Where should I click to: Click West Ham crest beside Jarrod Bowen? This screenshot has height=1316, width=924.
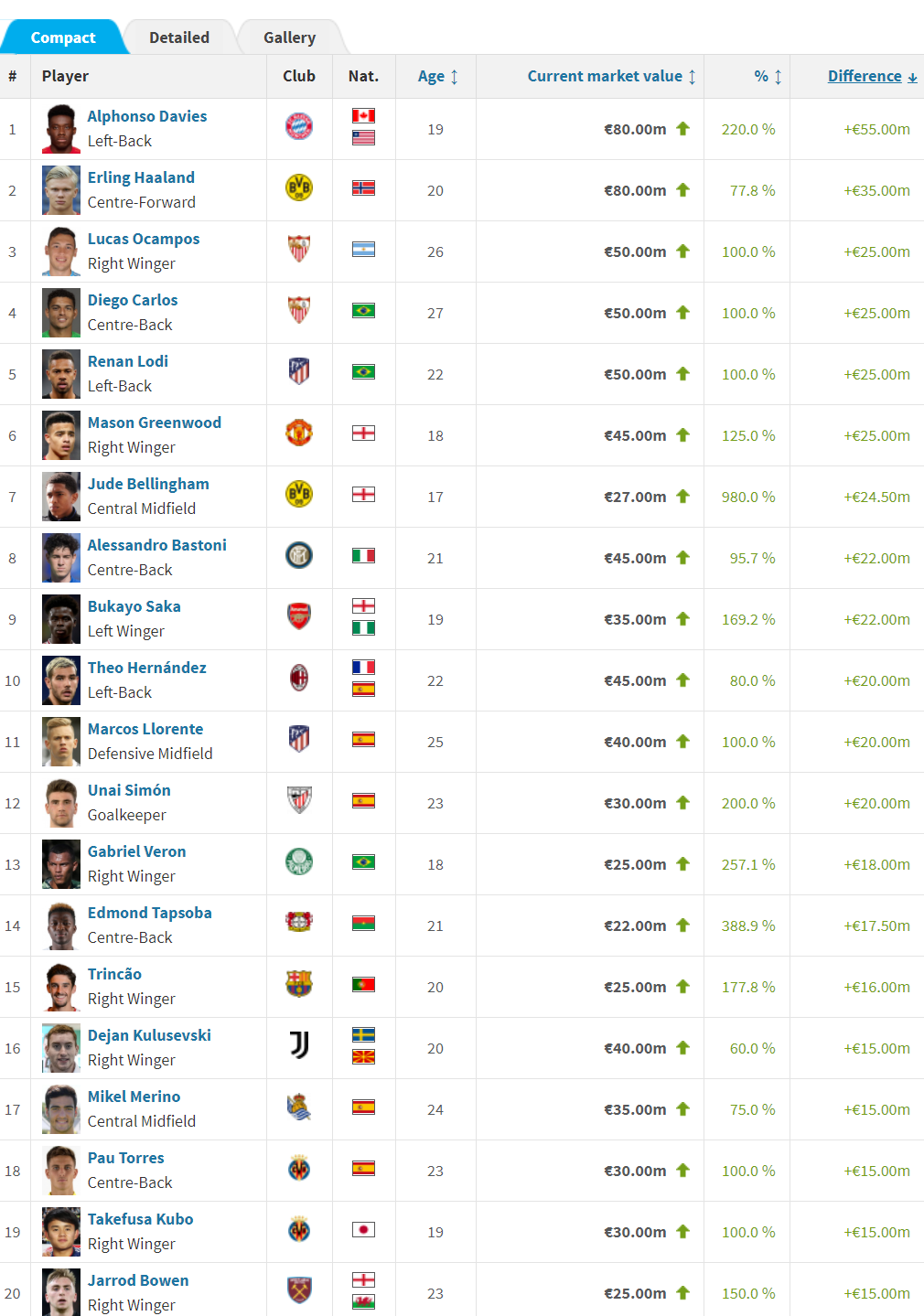(299, 1290)
